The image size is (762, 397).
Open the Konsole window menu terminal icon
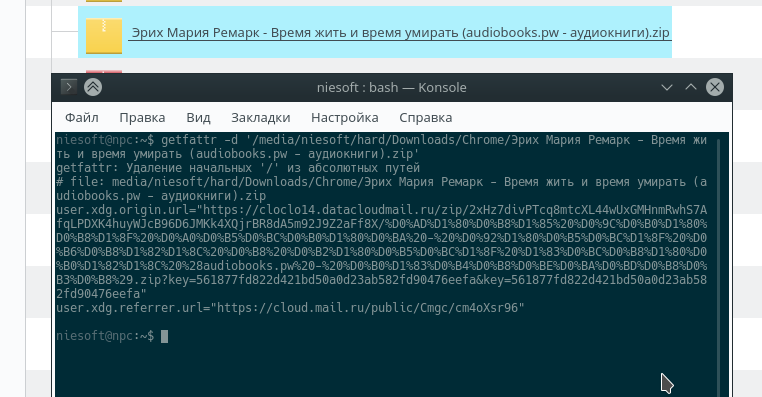tap(69, 87)
